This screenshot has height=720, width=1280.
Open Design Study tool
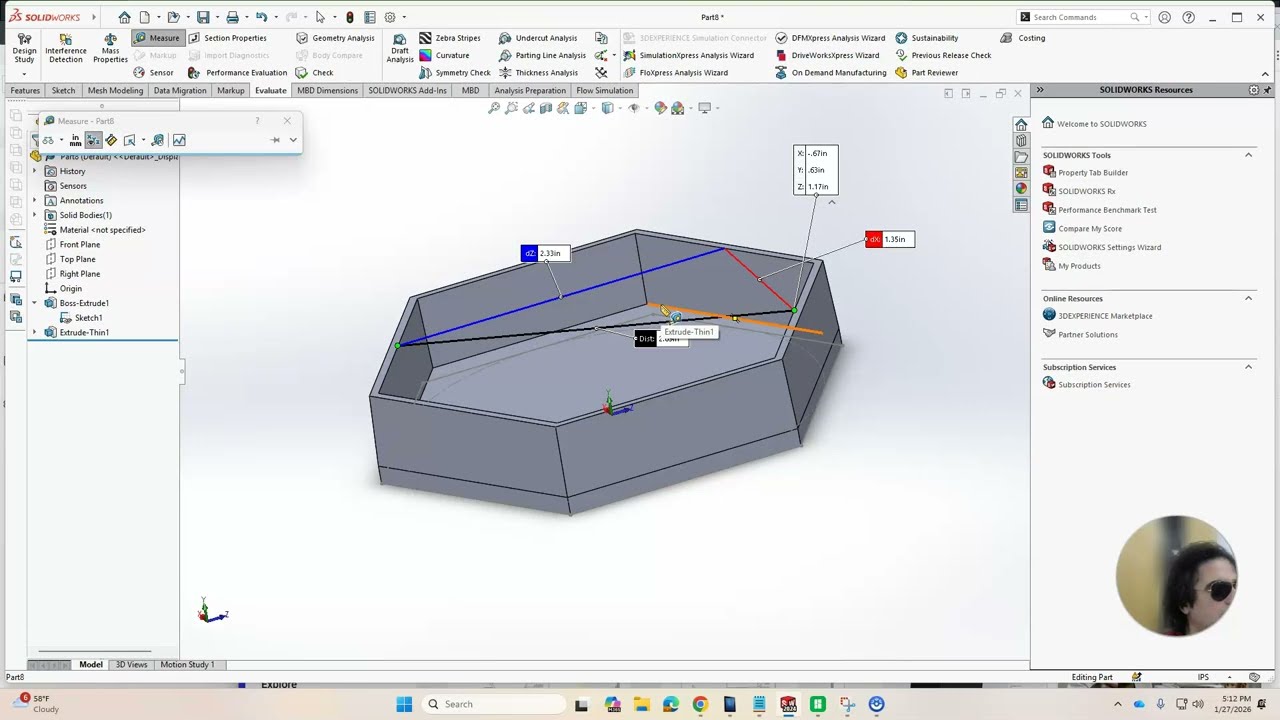tap(24, 48)
